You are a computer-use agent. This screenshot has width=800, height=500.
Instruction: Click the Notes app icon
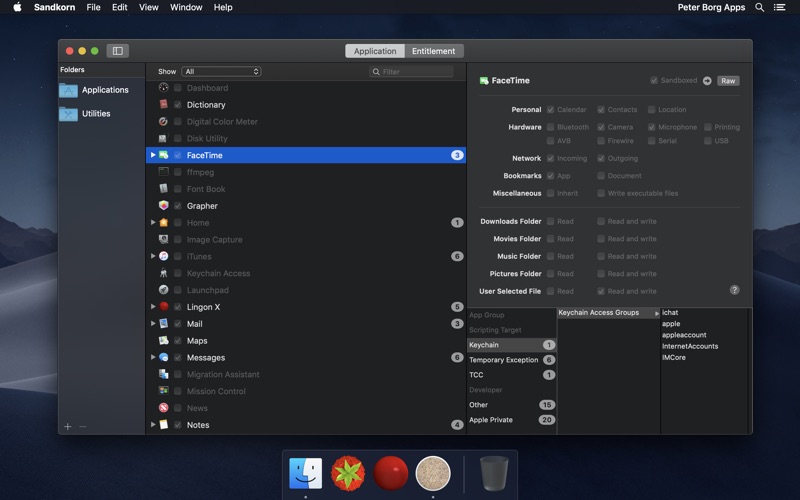point(163,424)
